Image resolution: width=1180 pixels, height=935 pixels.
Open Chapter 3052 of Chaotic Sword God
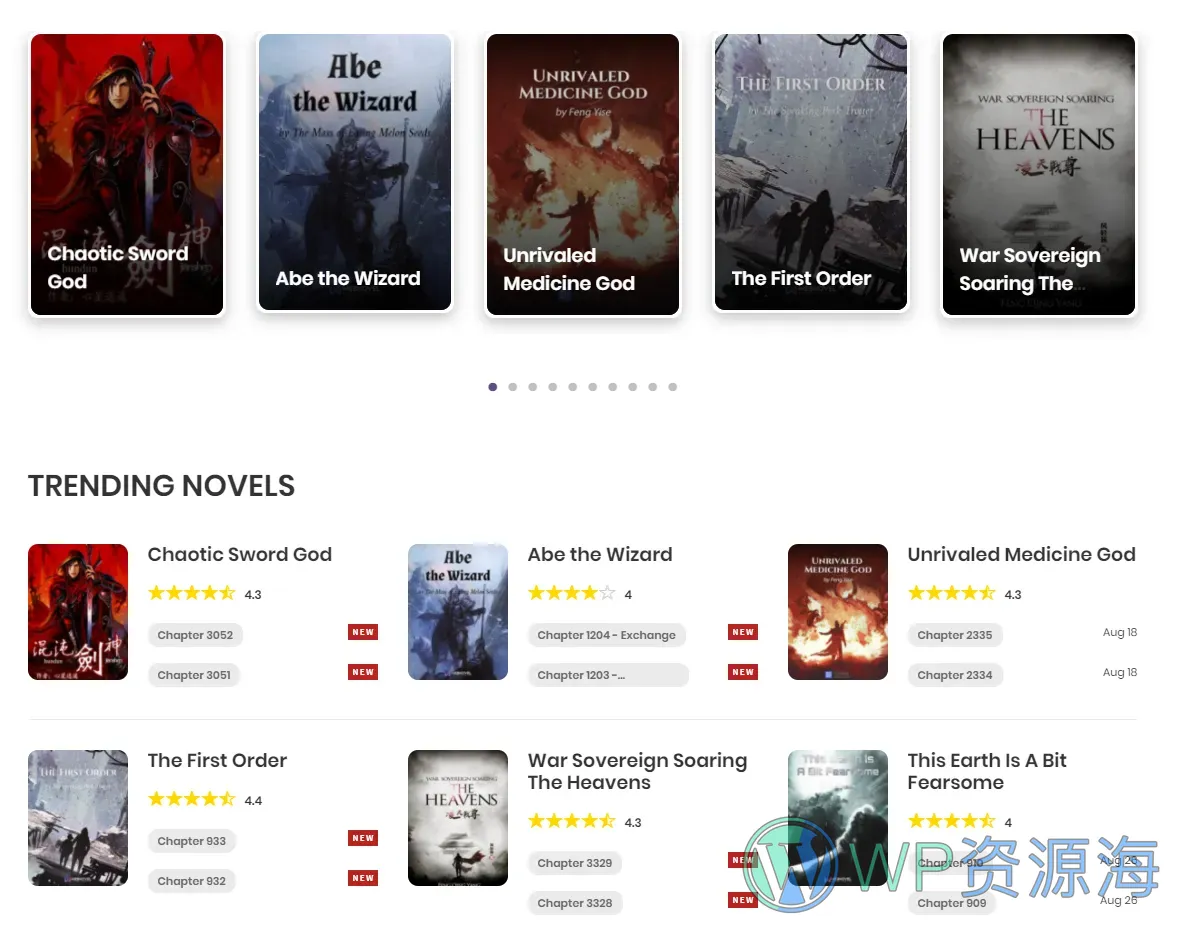(195, 635)
